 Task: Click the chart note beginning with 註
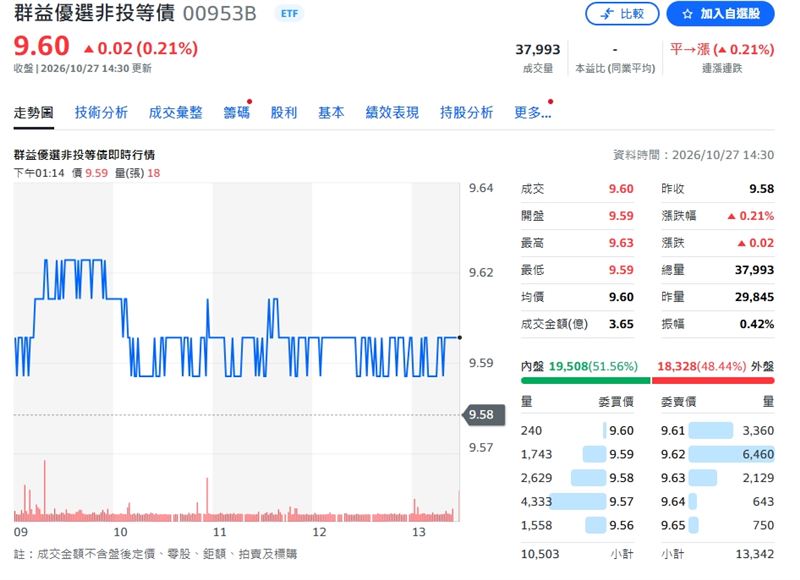pyautogui.click(x=156, y=554)
